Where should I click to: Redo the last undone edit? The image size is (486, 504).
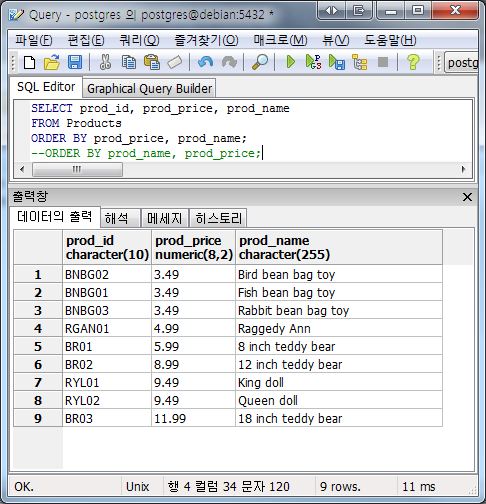pos(229,62)
